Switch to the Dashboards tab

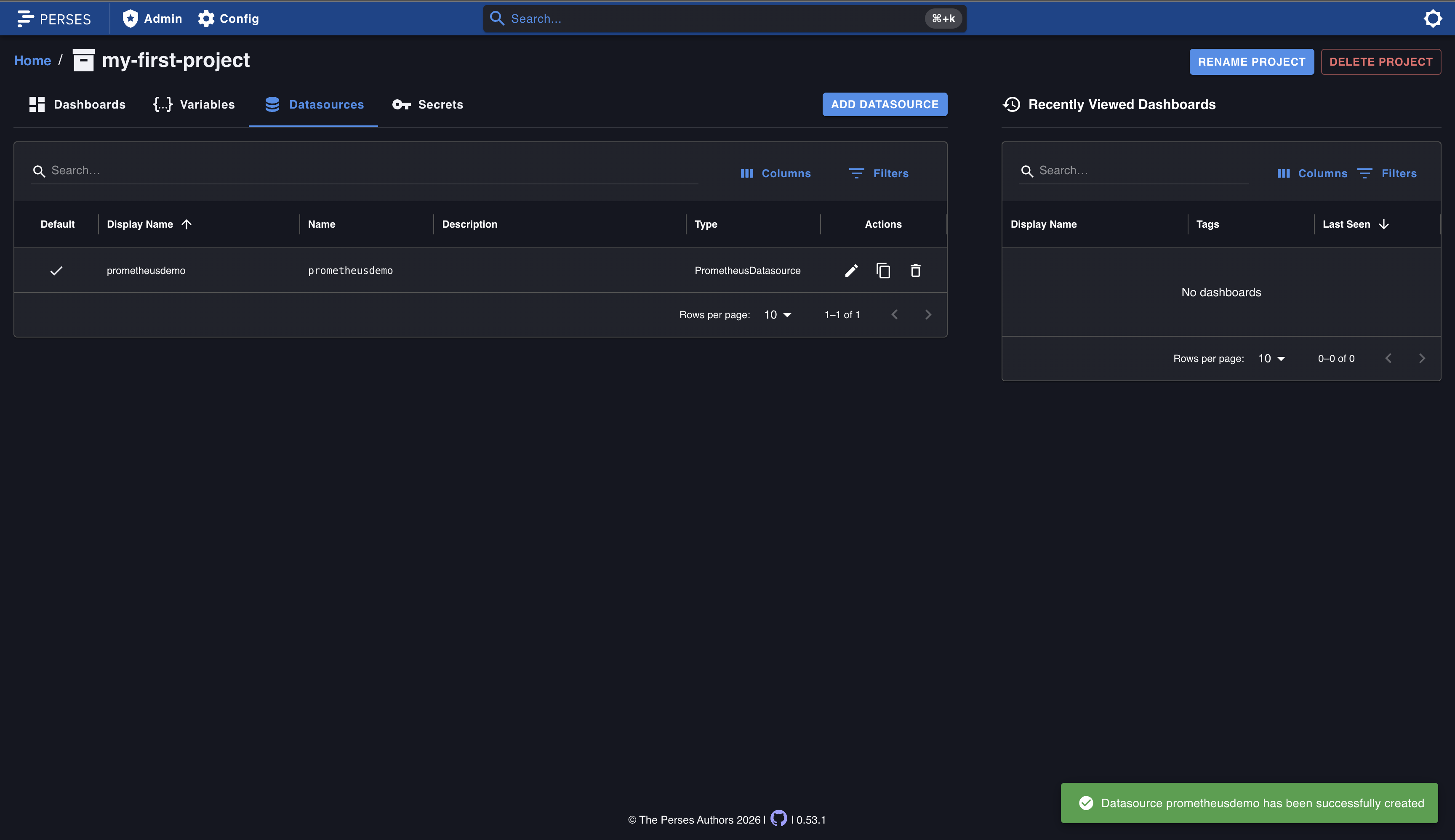coord(77,104)
